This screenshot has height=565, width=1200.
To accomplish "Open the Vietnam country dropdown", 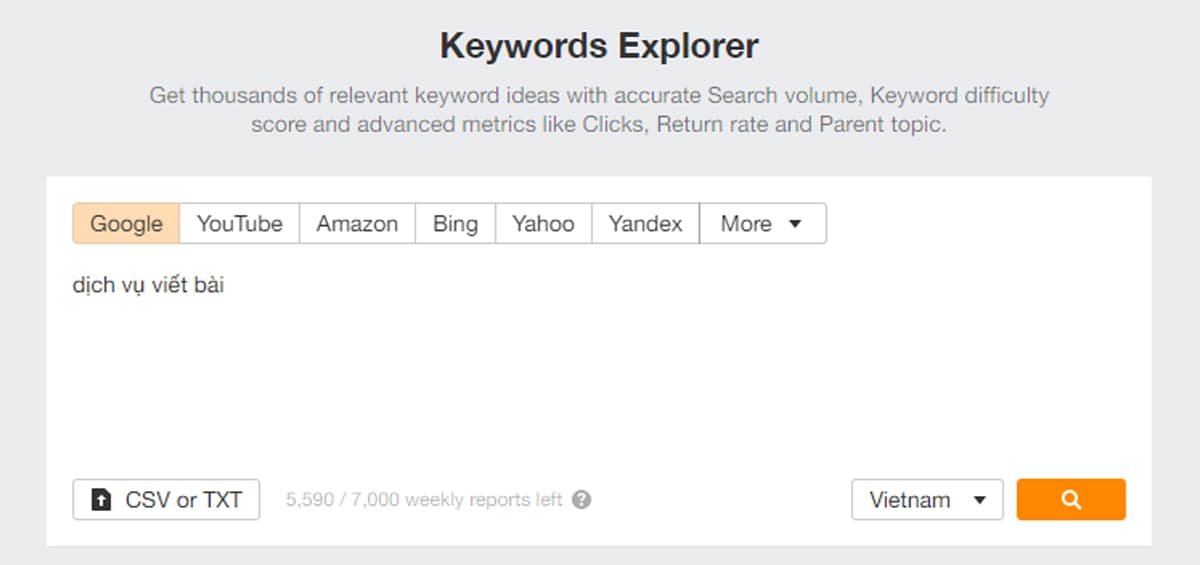I will 926,500.
